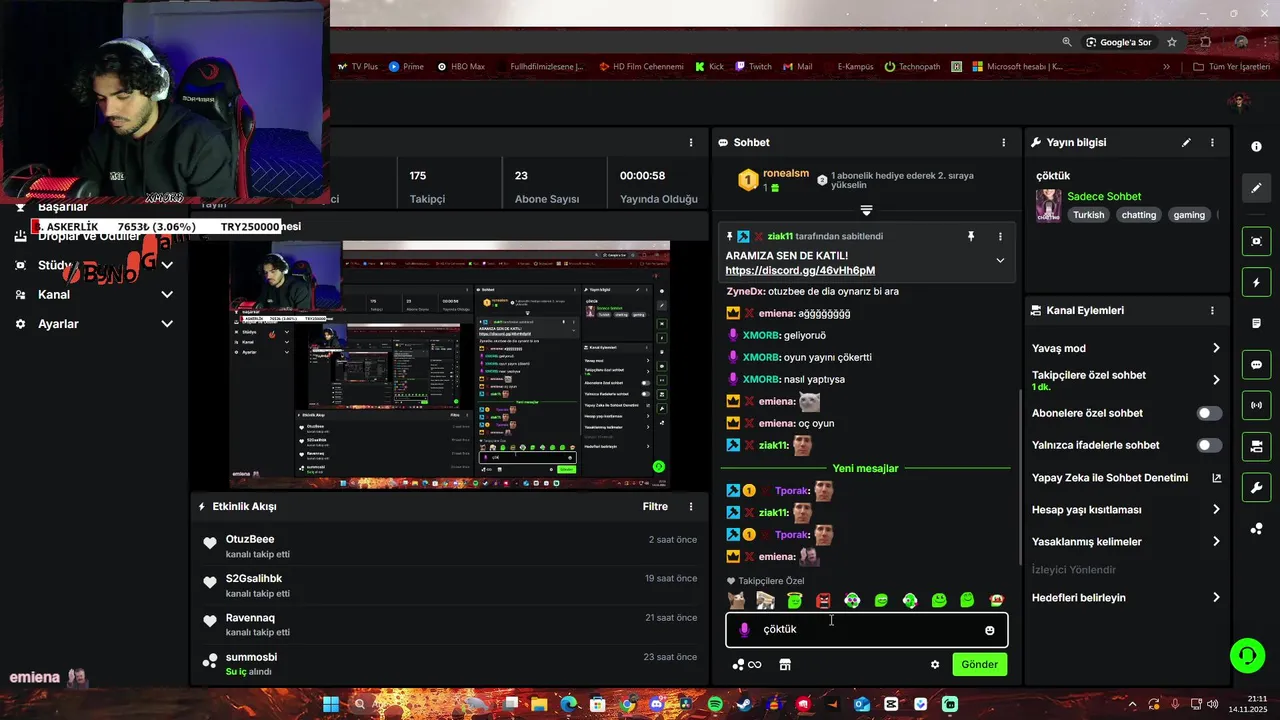Open Discord from the taskbar
1280x720 pixels.
656,704
